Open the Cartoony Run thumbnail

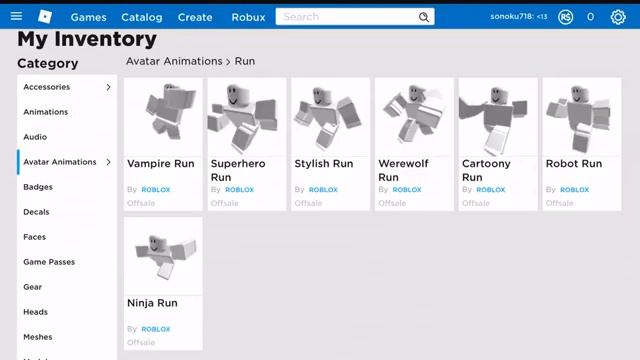pos(498,117)
